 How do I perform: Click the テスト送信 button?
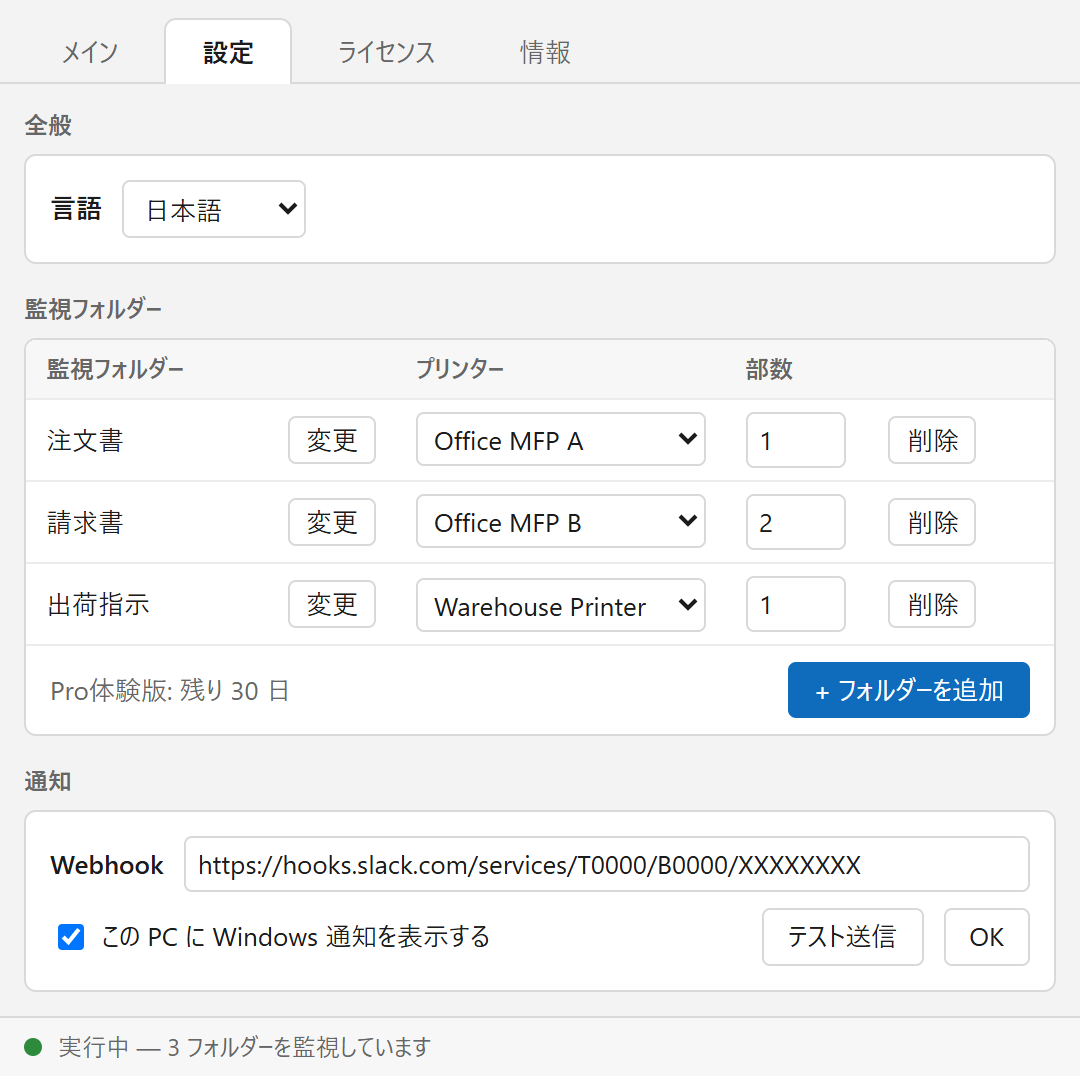point(842,937)
